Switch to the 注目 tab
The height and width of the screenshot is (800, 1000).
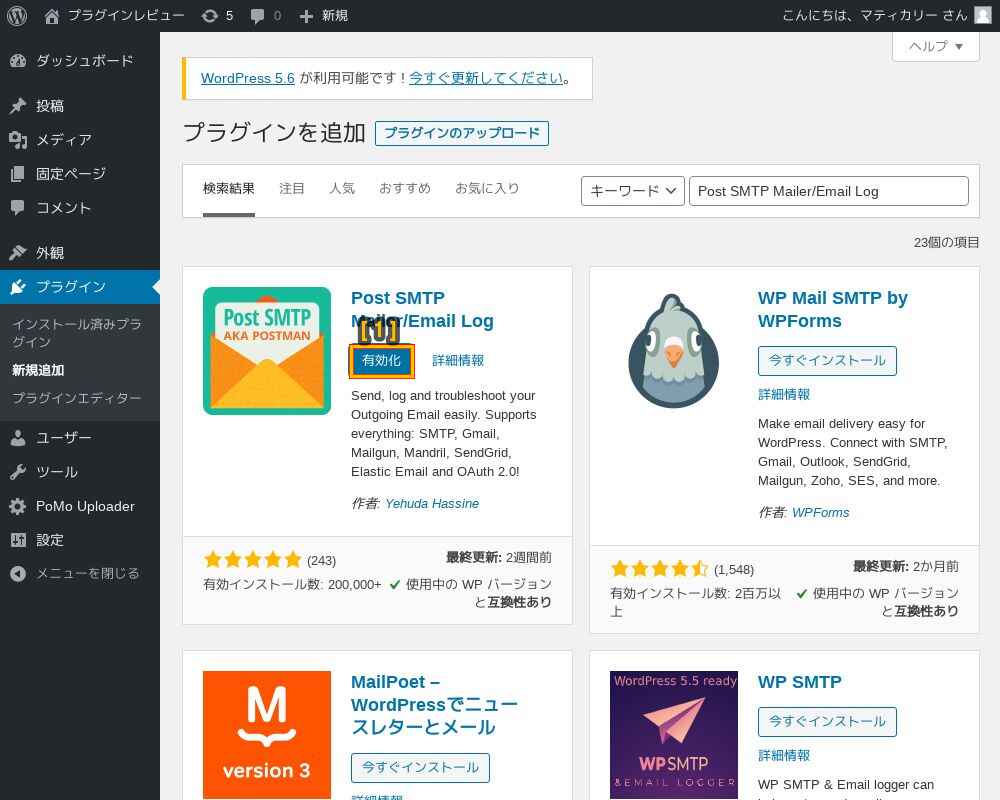291,188
